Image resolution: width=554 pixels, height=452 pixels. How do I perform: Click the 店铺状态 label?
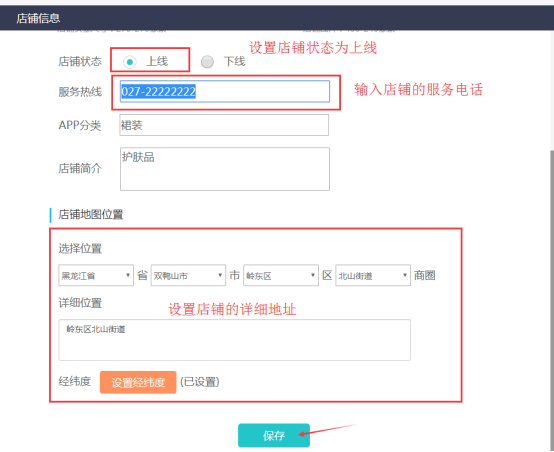click(80, 61)
